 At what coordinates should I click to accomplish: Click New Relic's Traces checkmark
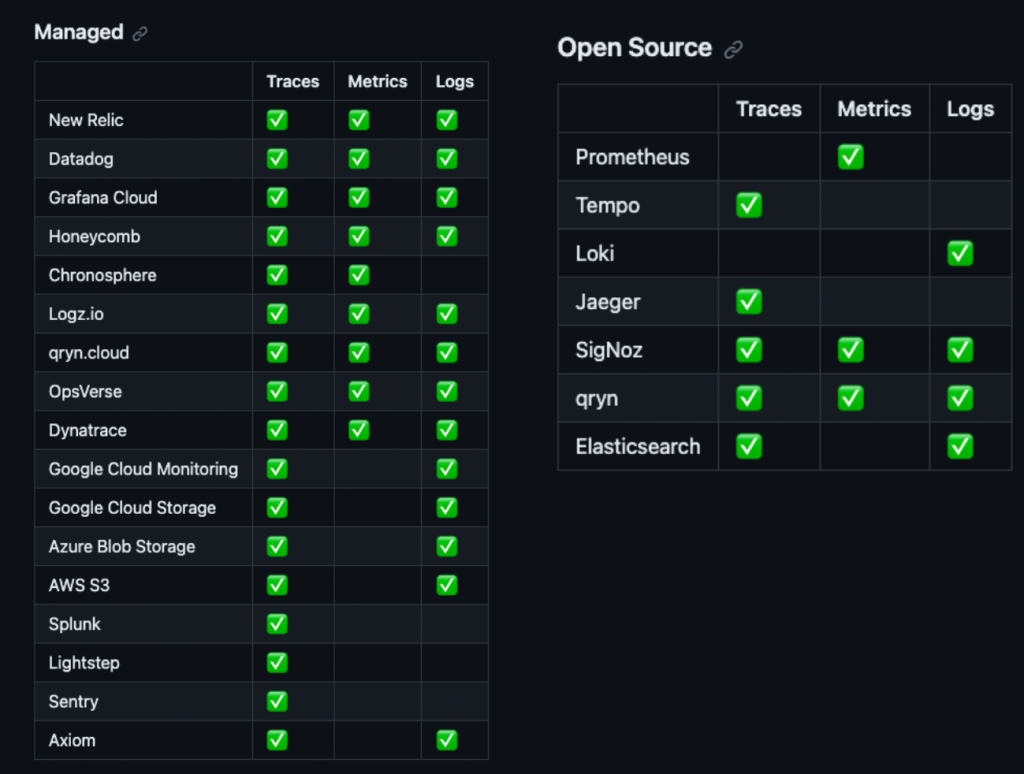click(277, 120)
